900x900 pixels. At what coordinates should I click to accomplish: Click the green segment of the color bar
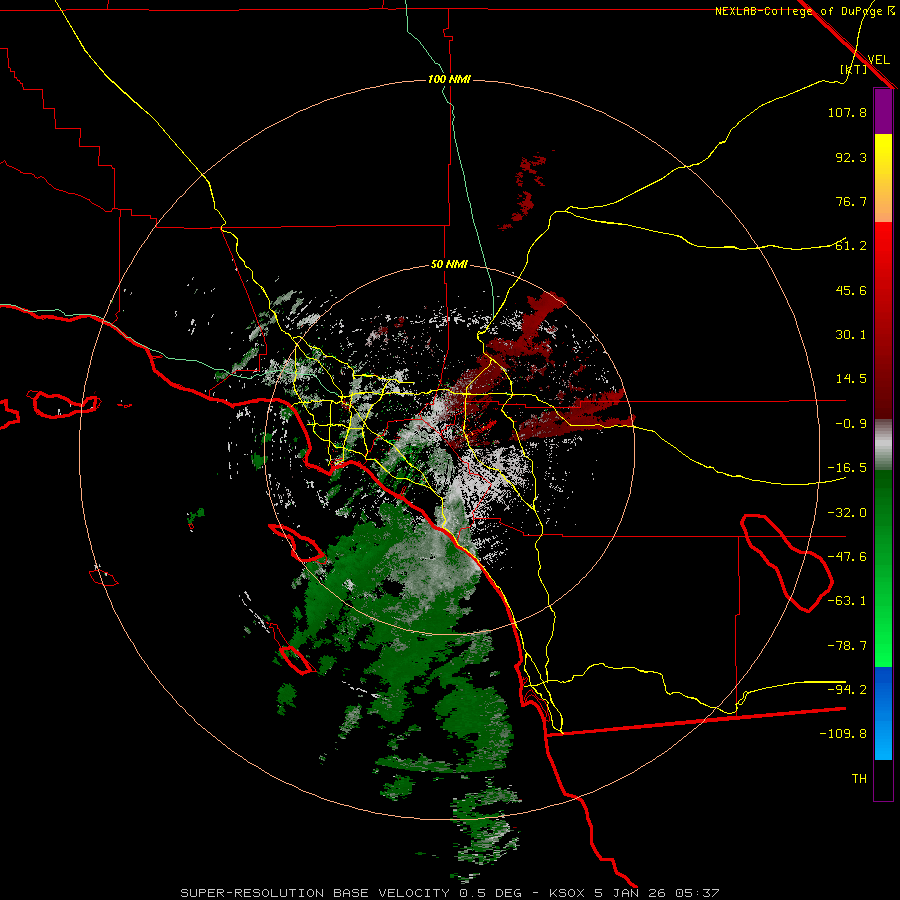click(x=883, y=568)
